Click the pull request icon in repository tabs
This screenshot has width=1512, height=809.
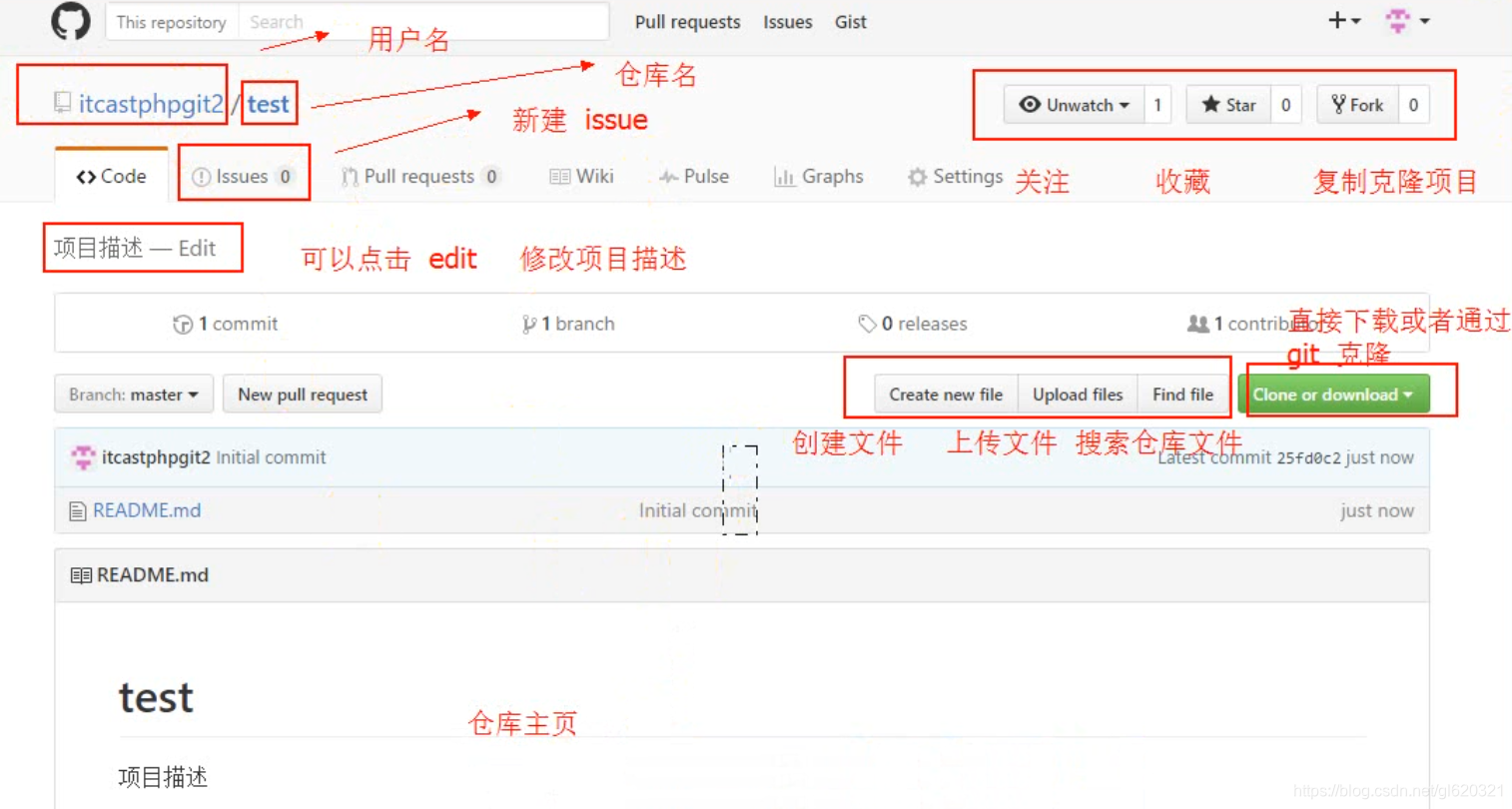click(x=350, y=177)
